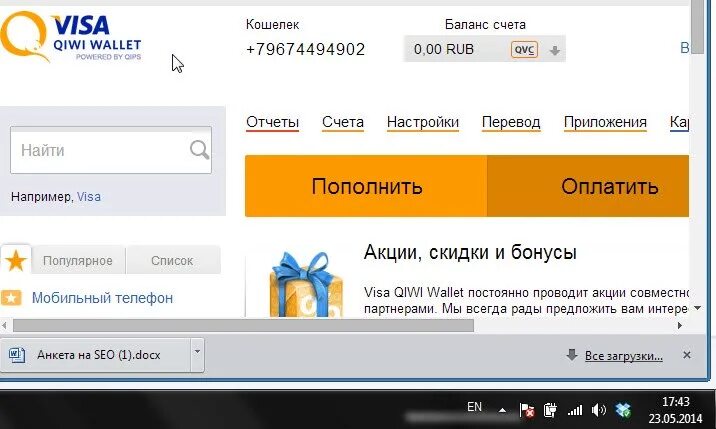Click the blue gift box image
Viewport: 716px width, 429px height.
click(x=305, y=284)
